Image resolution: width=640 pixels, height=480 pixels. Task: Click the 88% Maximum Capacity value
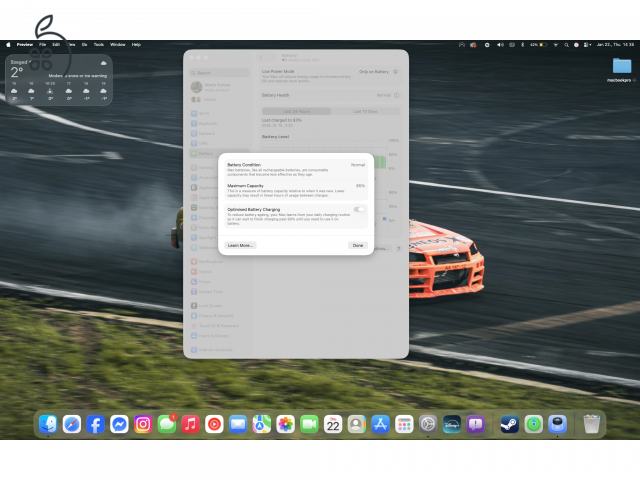pos(360,186)
